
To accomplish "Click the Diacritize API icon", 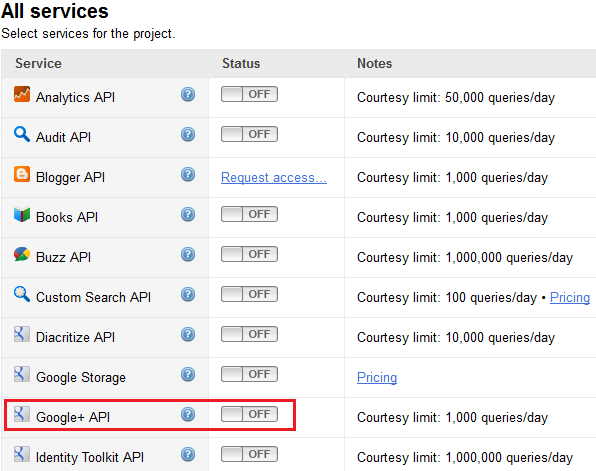I will coord(22,334).
